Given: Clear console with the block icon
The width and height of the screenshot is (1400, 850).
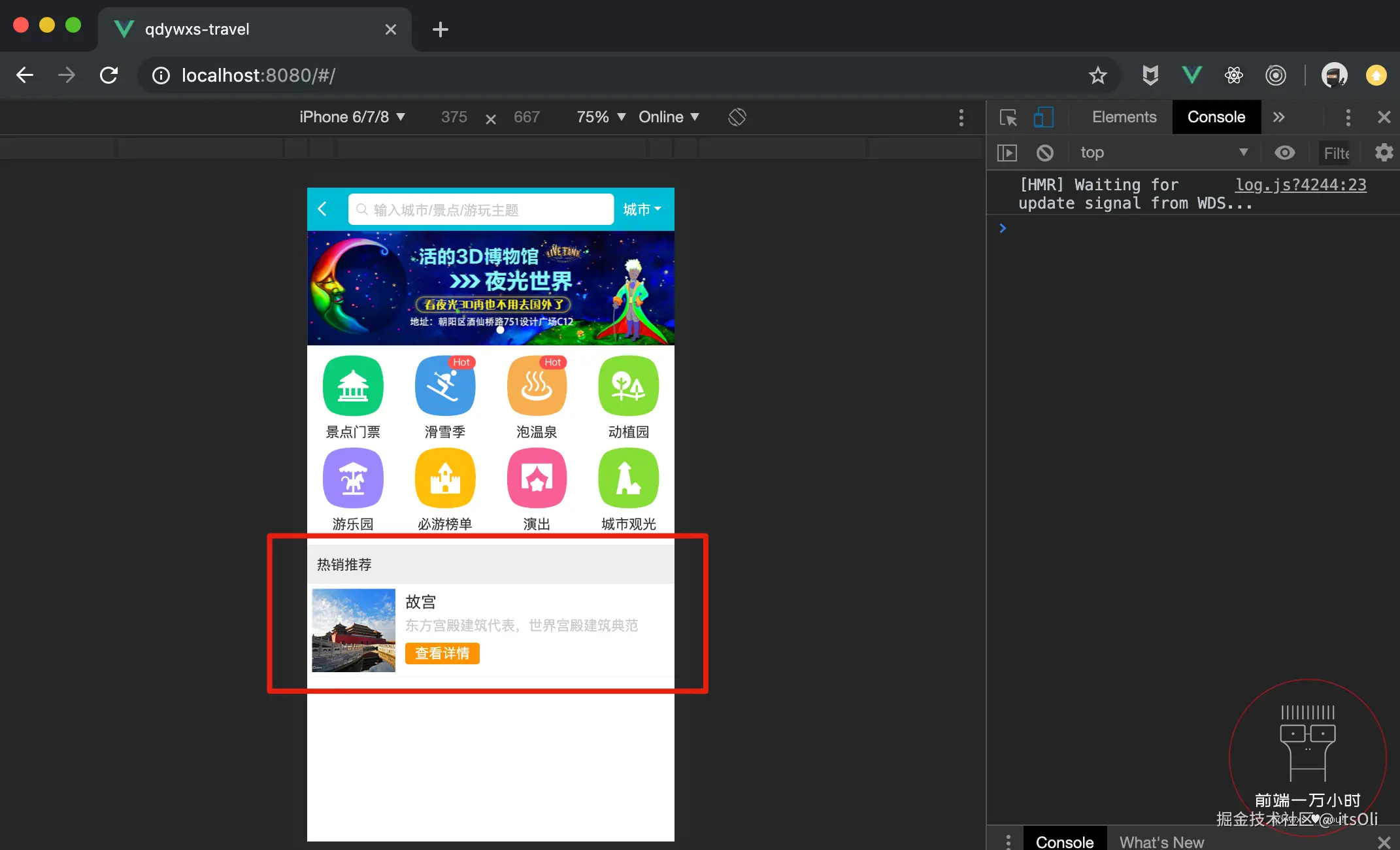Looking at the screenshot, I should pyautogui.click(x=1044, y=153).
